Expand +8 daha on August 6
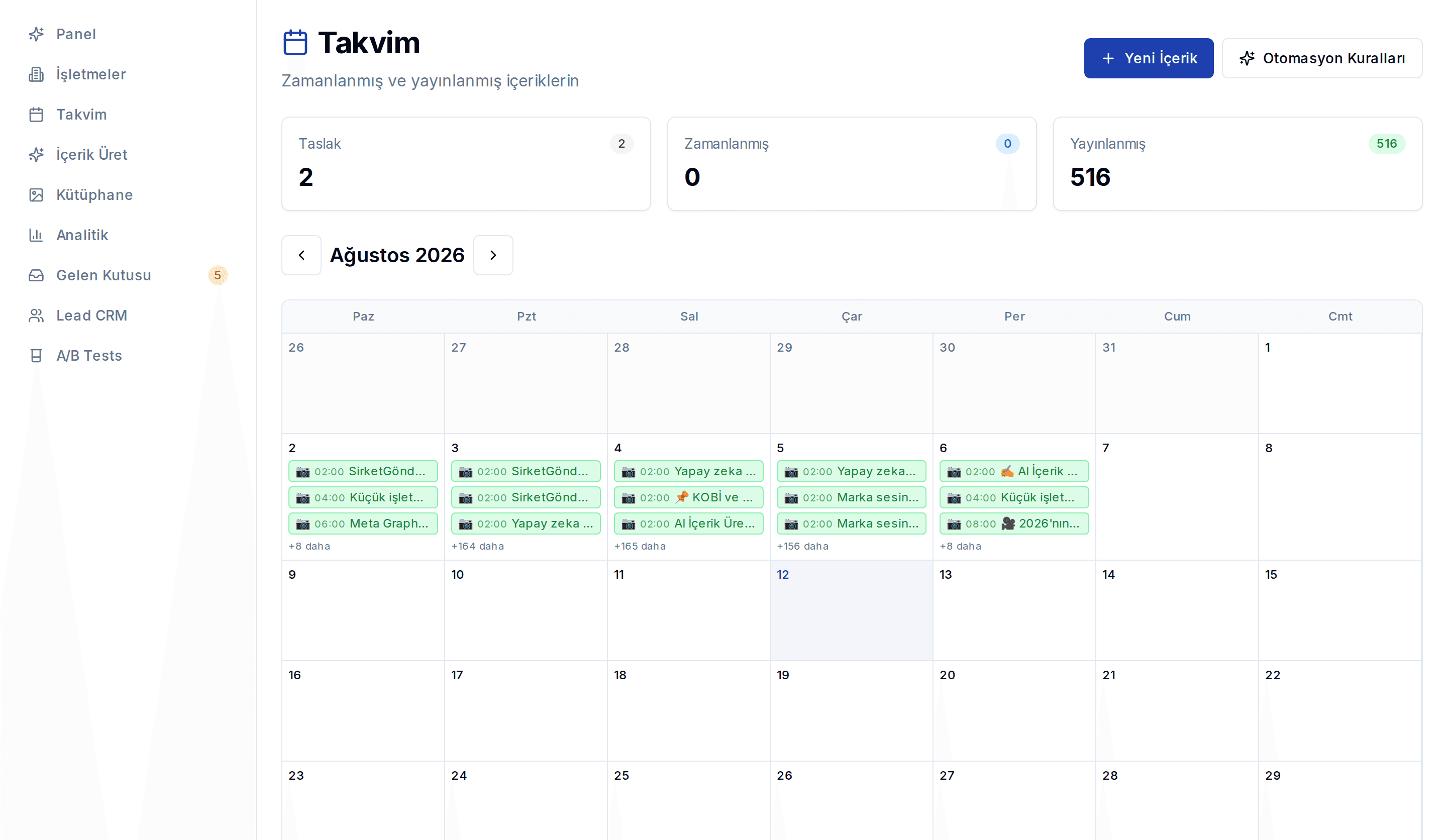1447x840 pixels. [961, 546]
